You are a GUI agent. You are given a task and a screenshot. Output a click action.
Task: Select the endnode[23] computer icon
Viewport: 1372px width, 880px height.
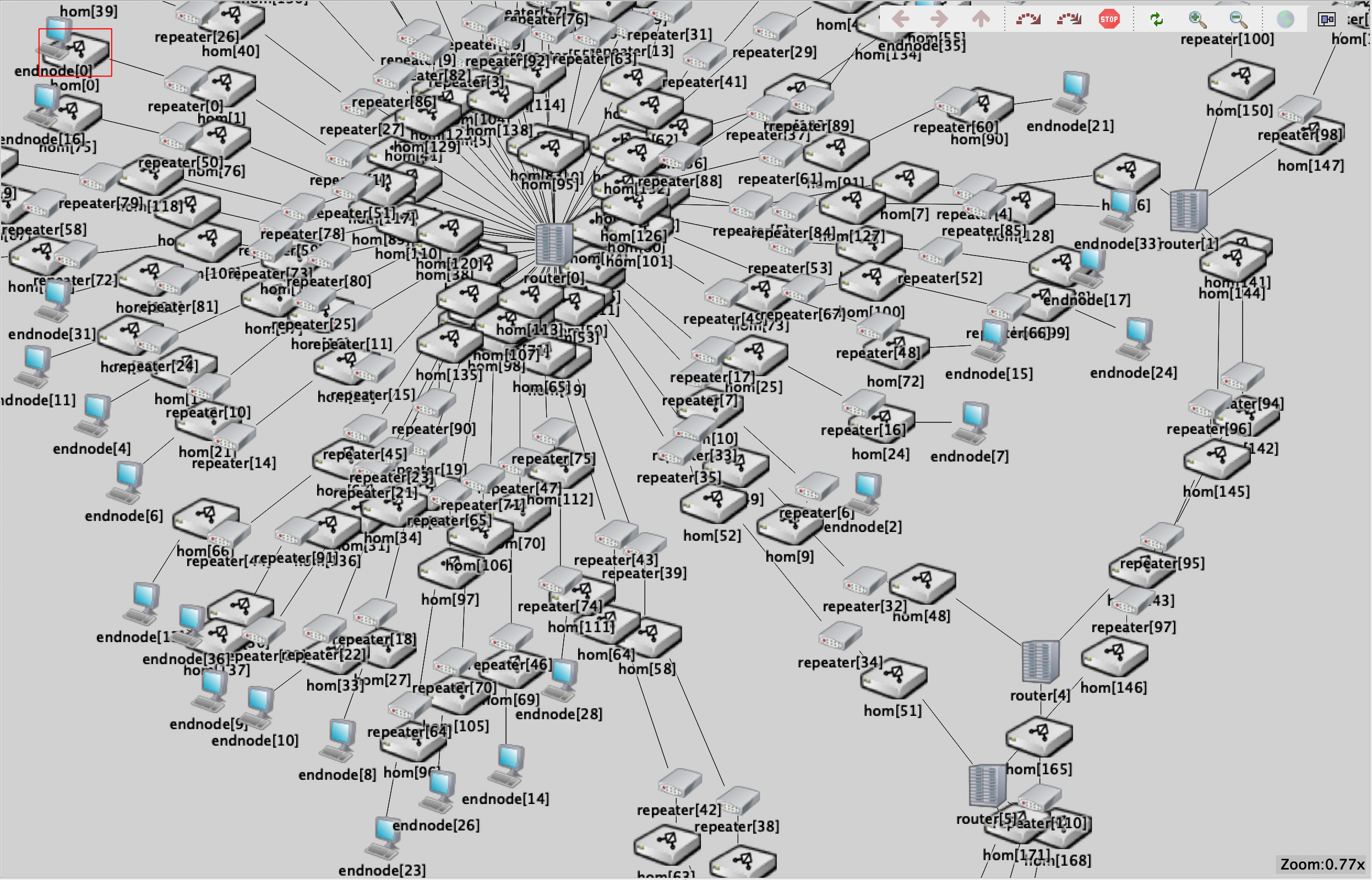(x=384, y=838)
